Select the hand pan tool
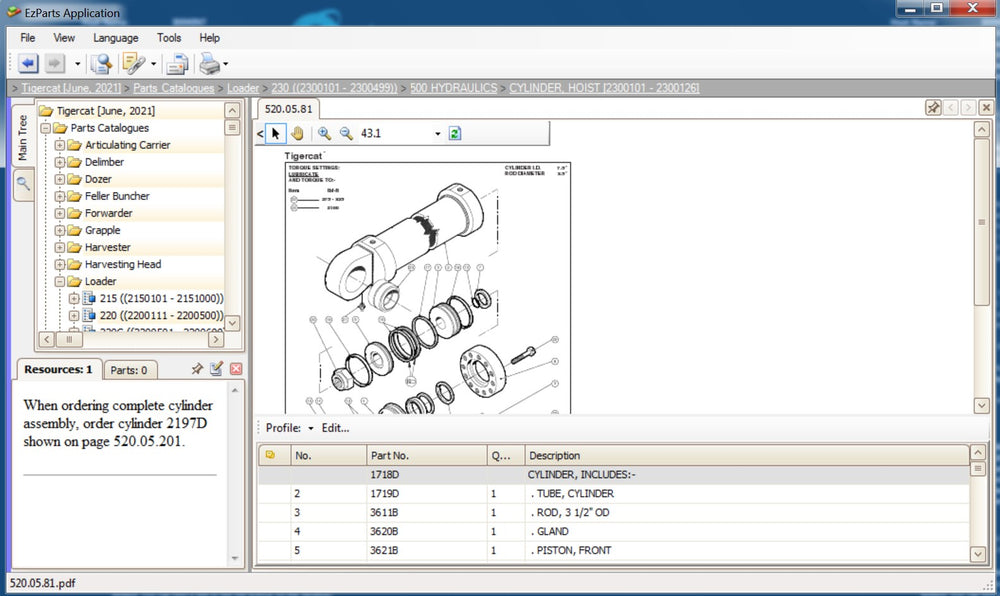Viewport: 1000px width, 596px height. [x=297, y=133]
